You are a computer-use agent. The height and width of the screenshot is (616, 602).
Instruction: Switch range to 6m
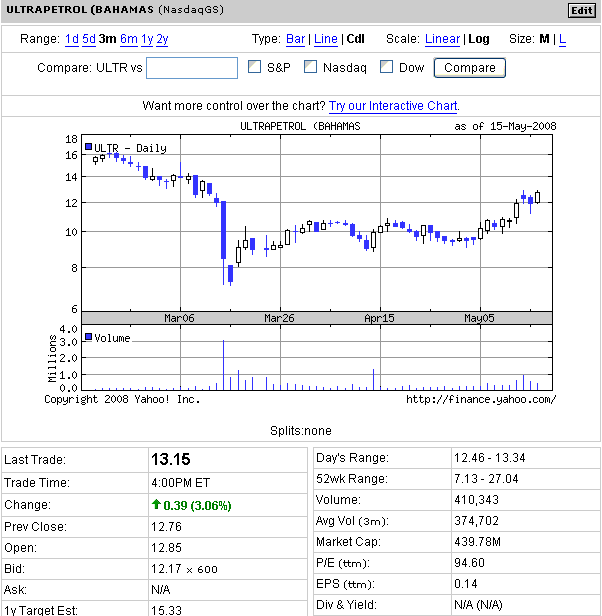tap(128, 39)
